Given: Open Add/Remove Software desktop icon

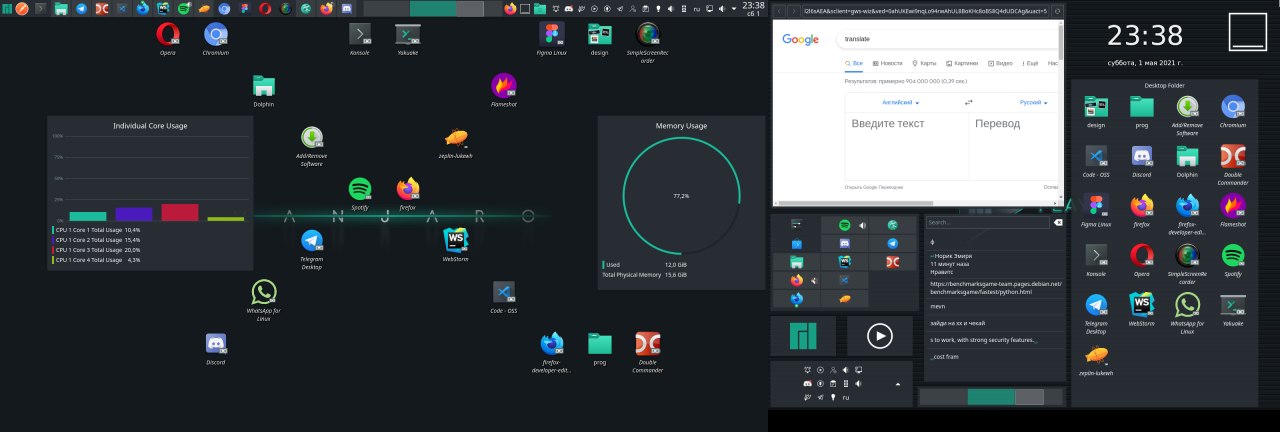Looking at the screenshot, I should [x=311, y=145].
